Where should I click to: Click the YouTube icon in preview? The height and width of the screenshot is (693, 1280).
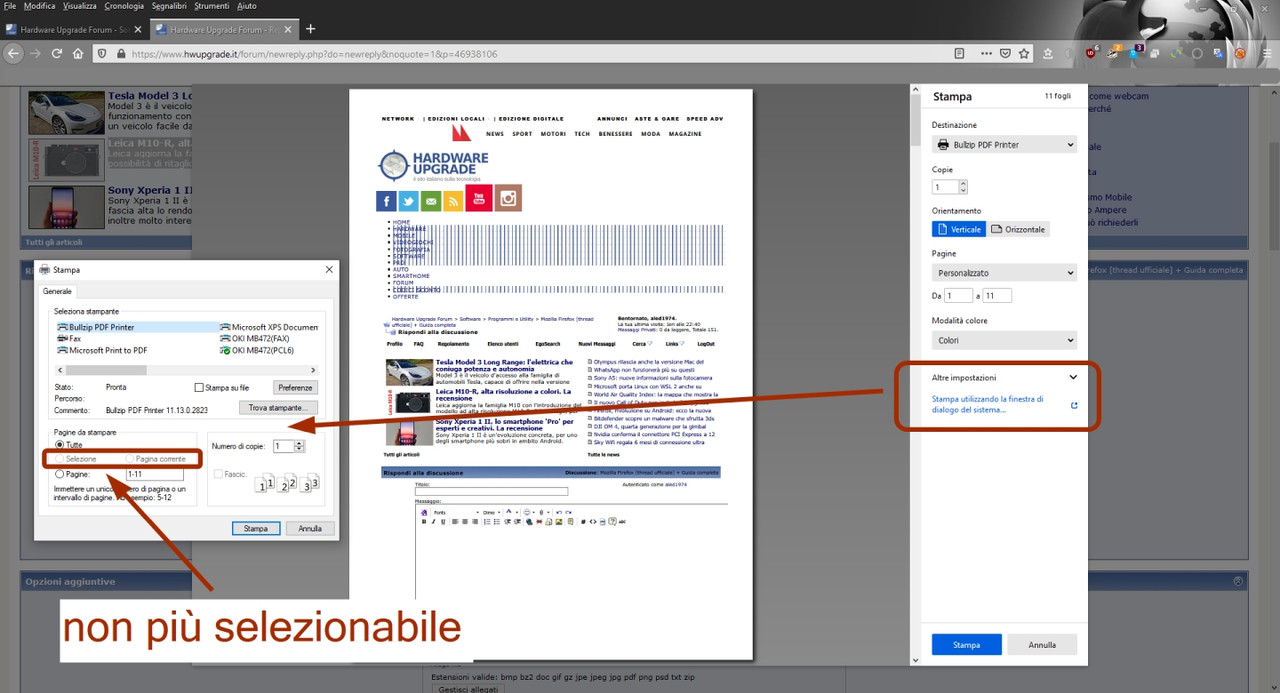coord(479,197)
